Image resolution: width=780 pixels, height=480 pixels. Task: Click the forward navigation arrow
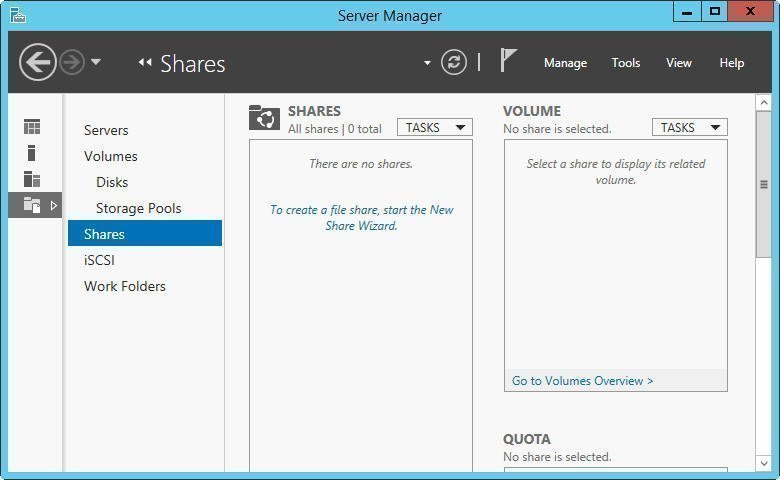click(x=72, y=63)
